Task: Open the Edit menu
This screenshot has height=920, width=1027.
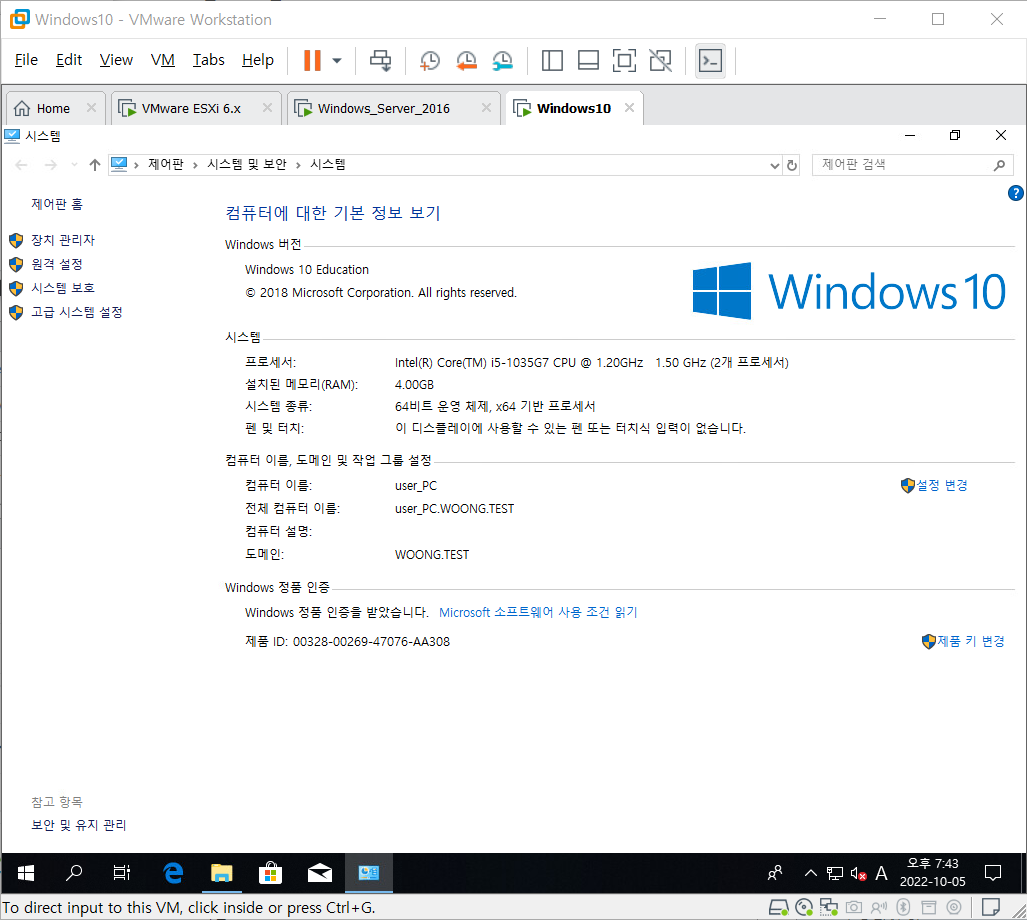Action: click(69, 60)
